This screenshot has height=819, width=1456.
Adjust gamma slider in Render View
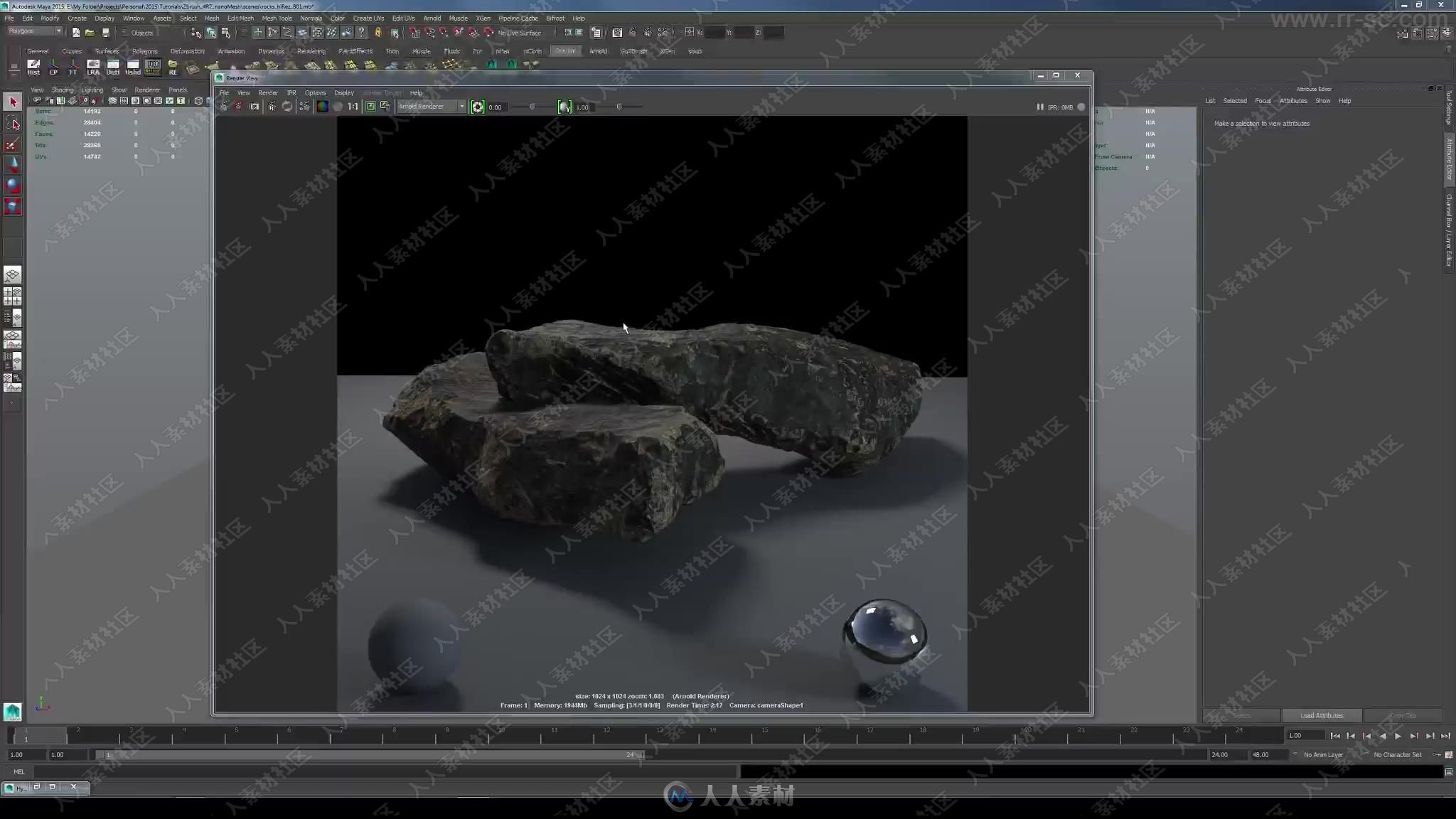click(619, 107)
